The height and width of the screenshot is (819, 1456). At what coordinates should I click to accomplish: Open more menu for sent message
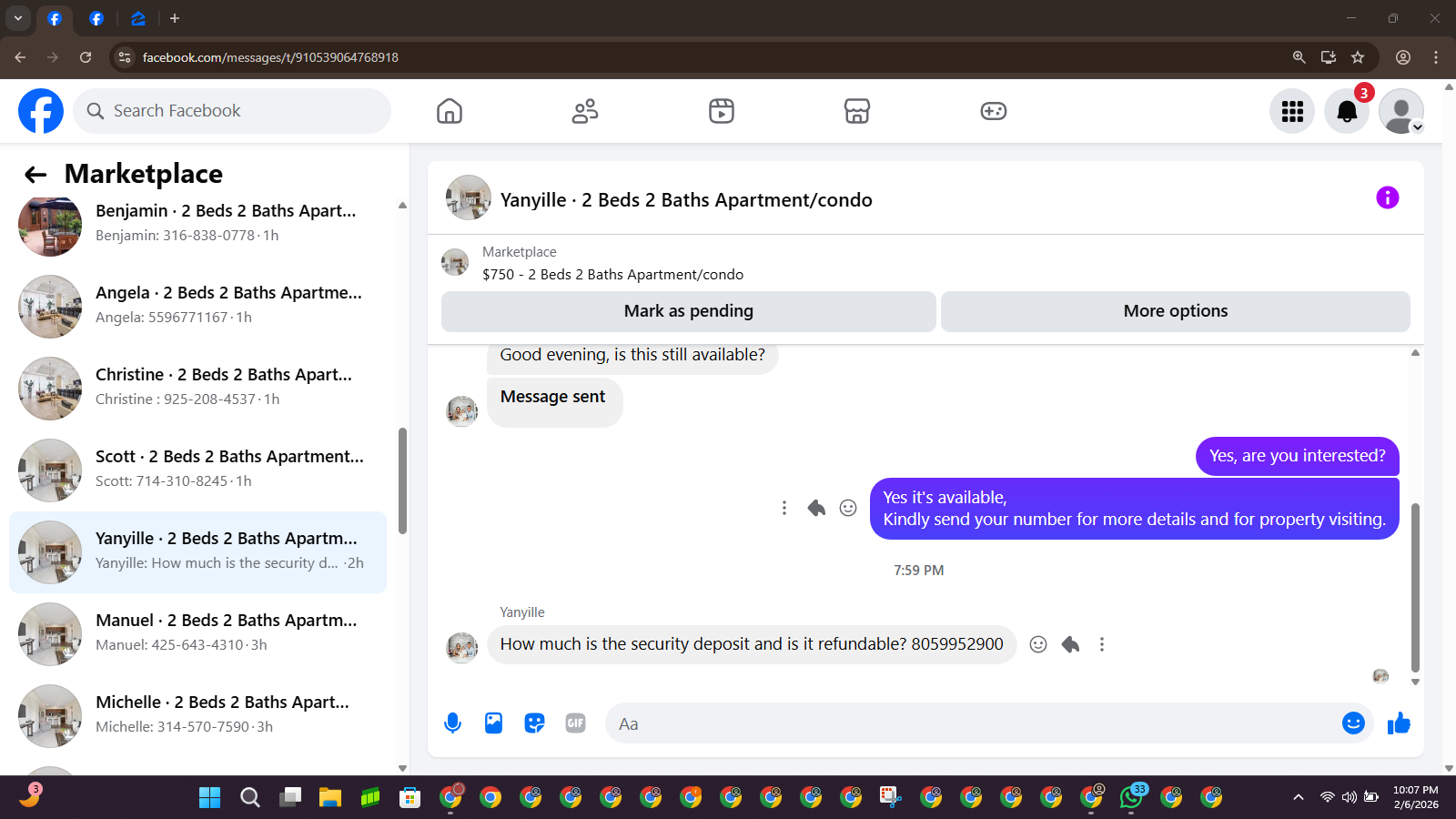pos(784,508)
